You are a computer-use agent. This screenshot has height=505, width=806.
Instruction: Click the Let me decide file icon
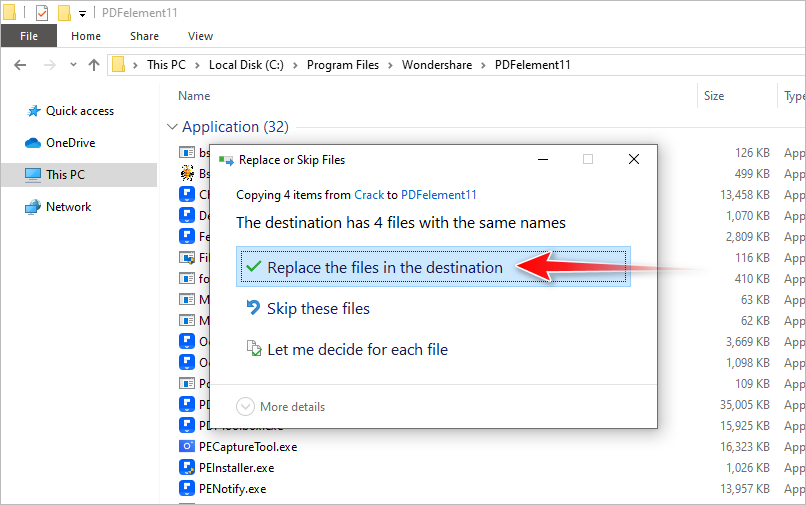coord(254,349)
